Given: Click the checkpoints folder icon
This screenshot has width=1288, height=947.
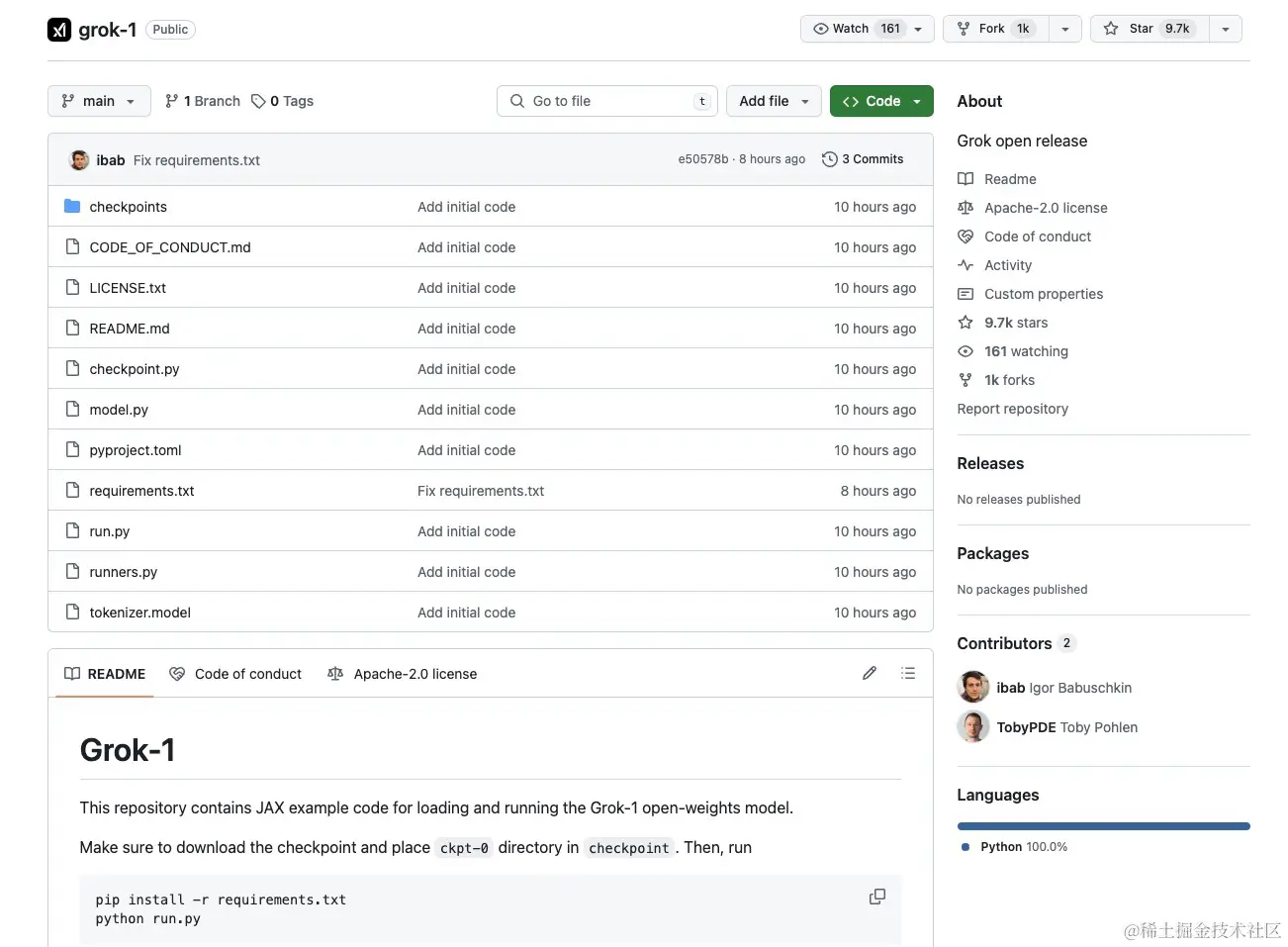Looking at the screenshot, I should click(x=72, y=207).
